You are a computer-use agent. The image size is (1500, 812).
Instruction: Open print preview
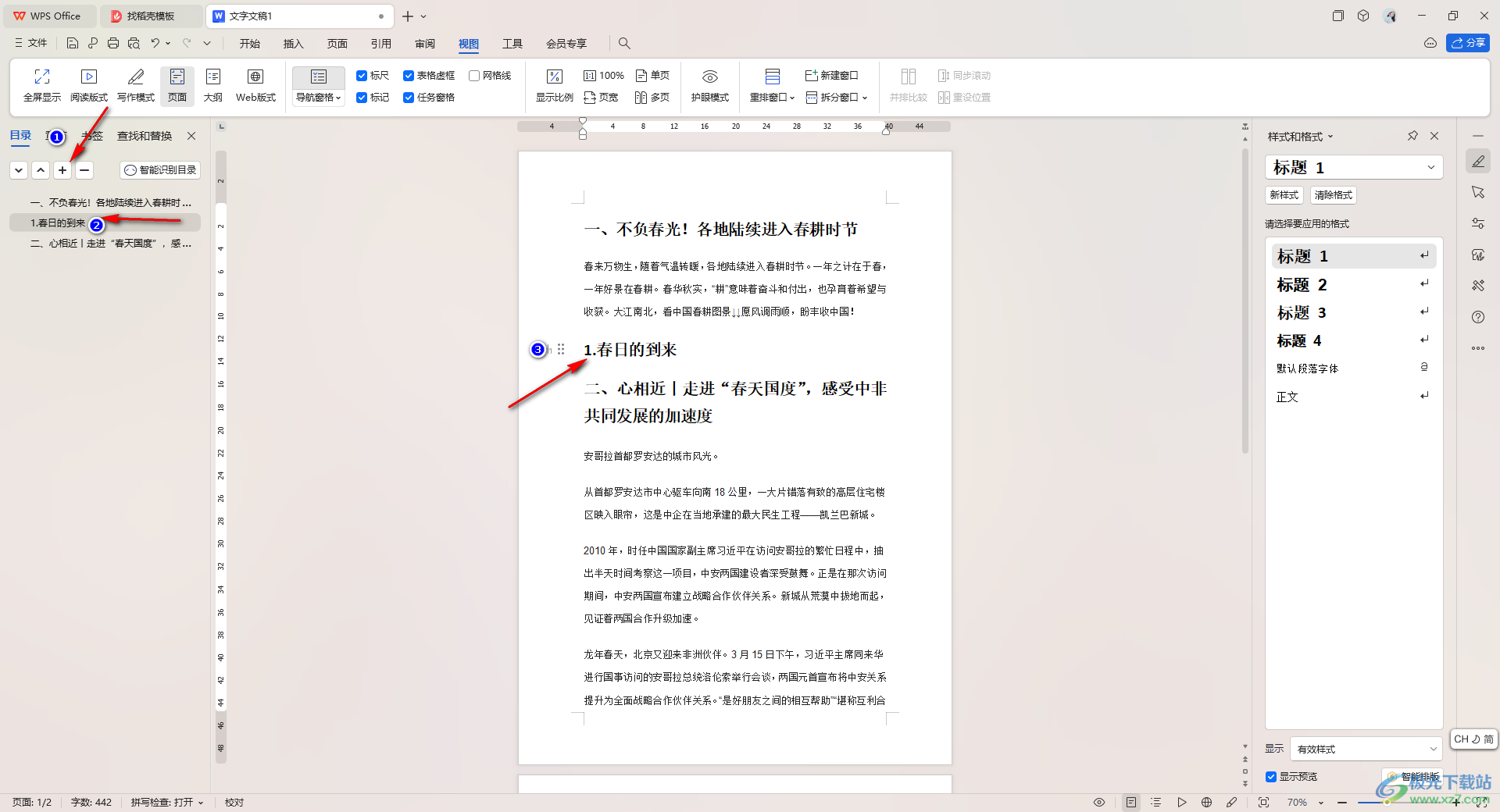tap(134, 43)
